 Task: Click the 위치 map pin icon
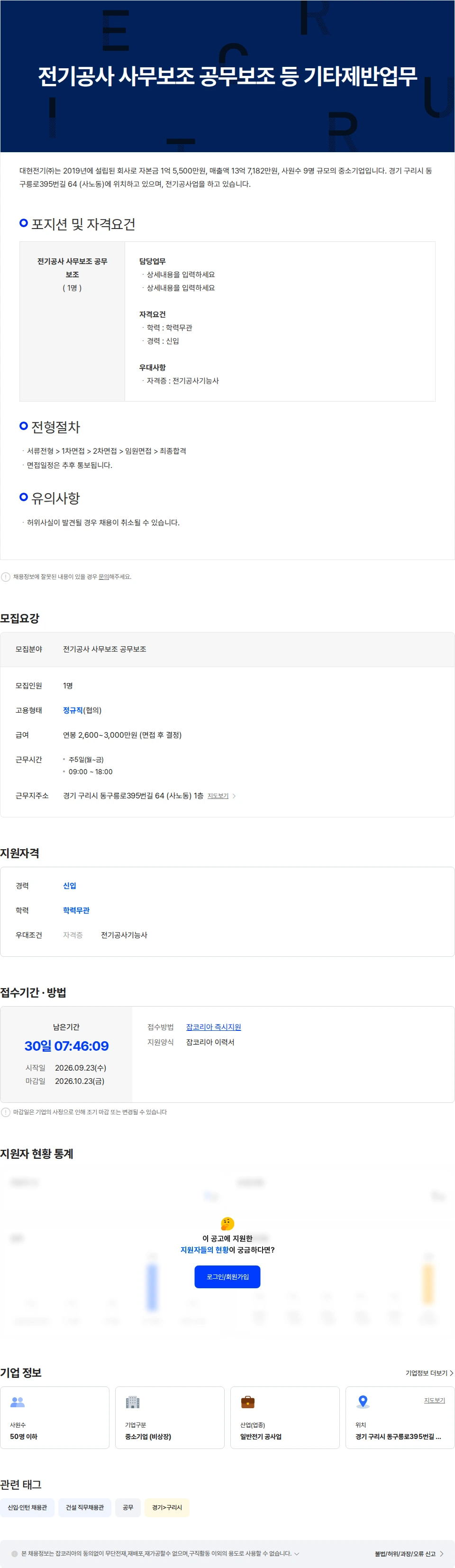pyautogui.click(x=363, y=1402)
